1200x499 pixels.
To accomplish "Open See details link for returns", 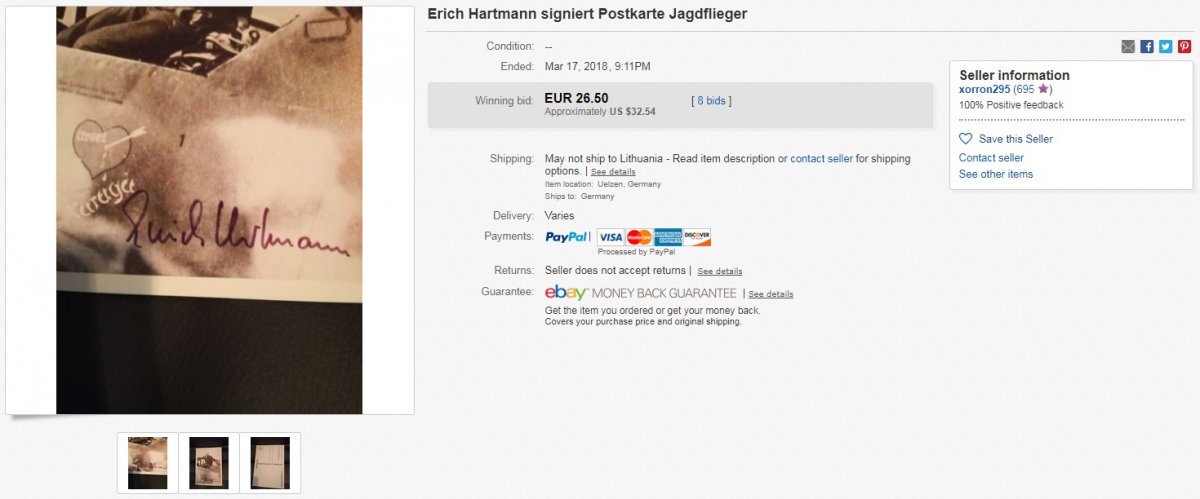I will coord(720,271).
